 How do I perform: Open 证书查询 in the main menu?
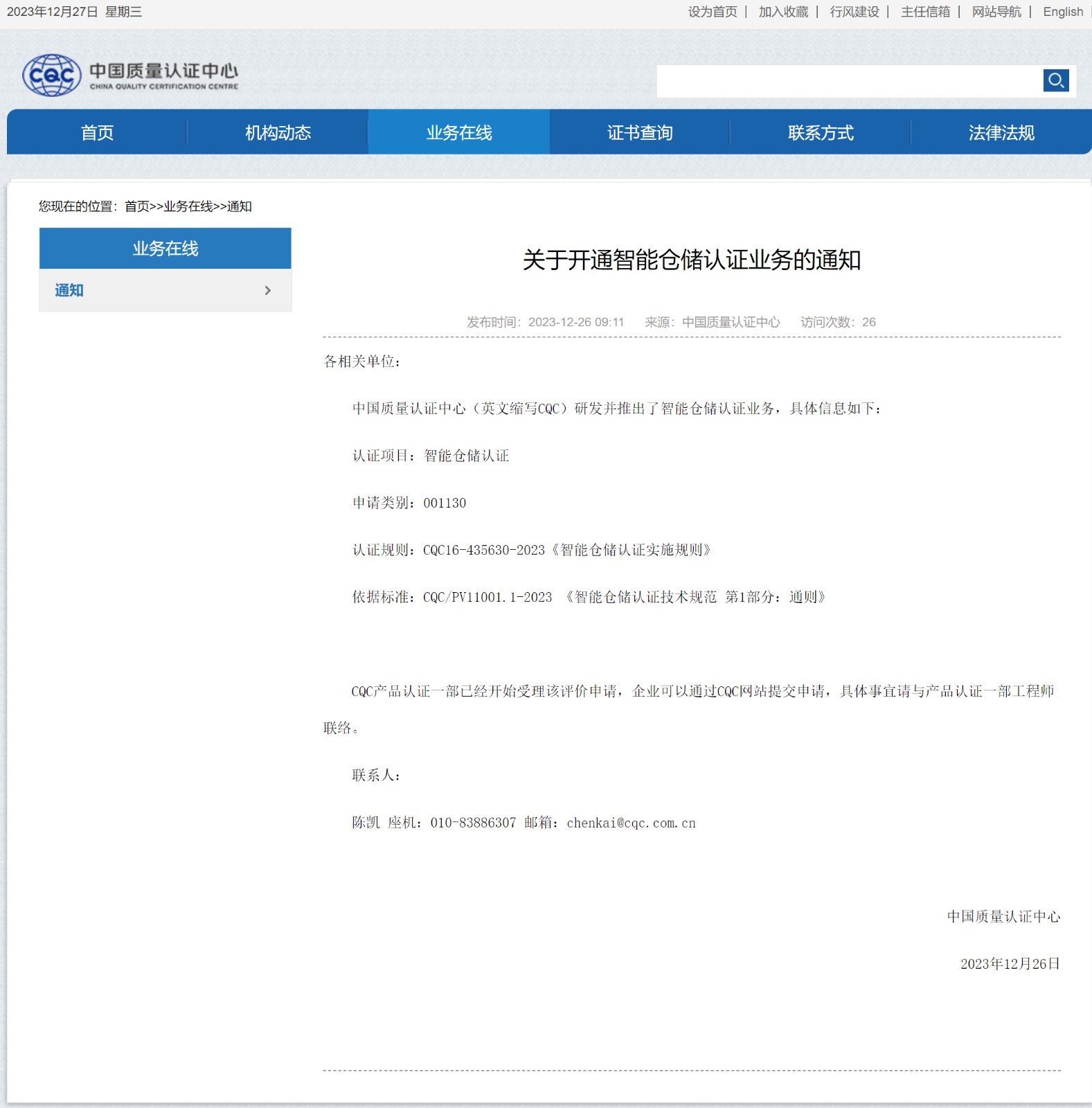point(640,132)
